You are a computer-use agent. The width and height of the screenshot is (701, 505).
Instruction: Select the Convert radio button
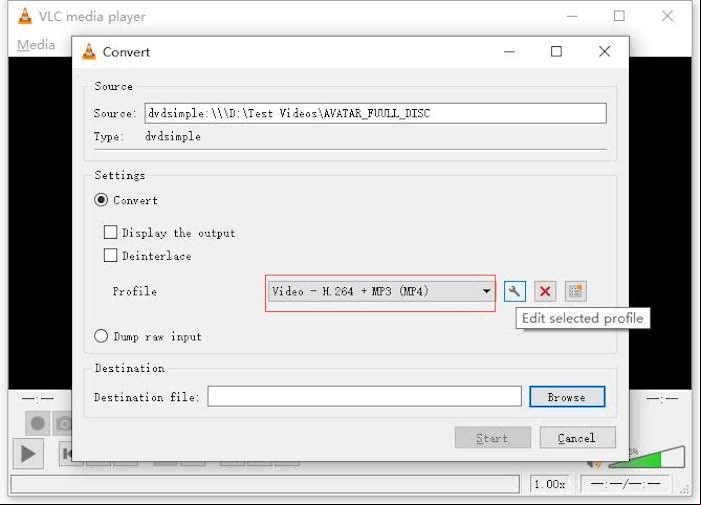click(101, 200)
